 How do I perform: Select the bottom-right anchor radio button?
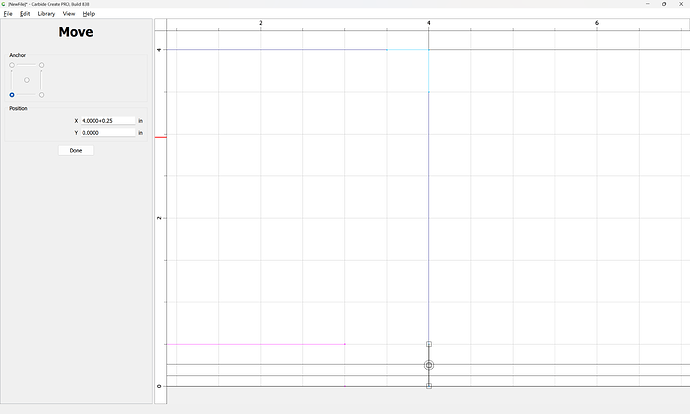point(41,95)
